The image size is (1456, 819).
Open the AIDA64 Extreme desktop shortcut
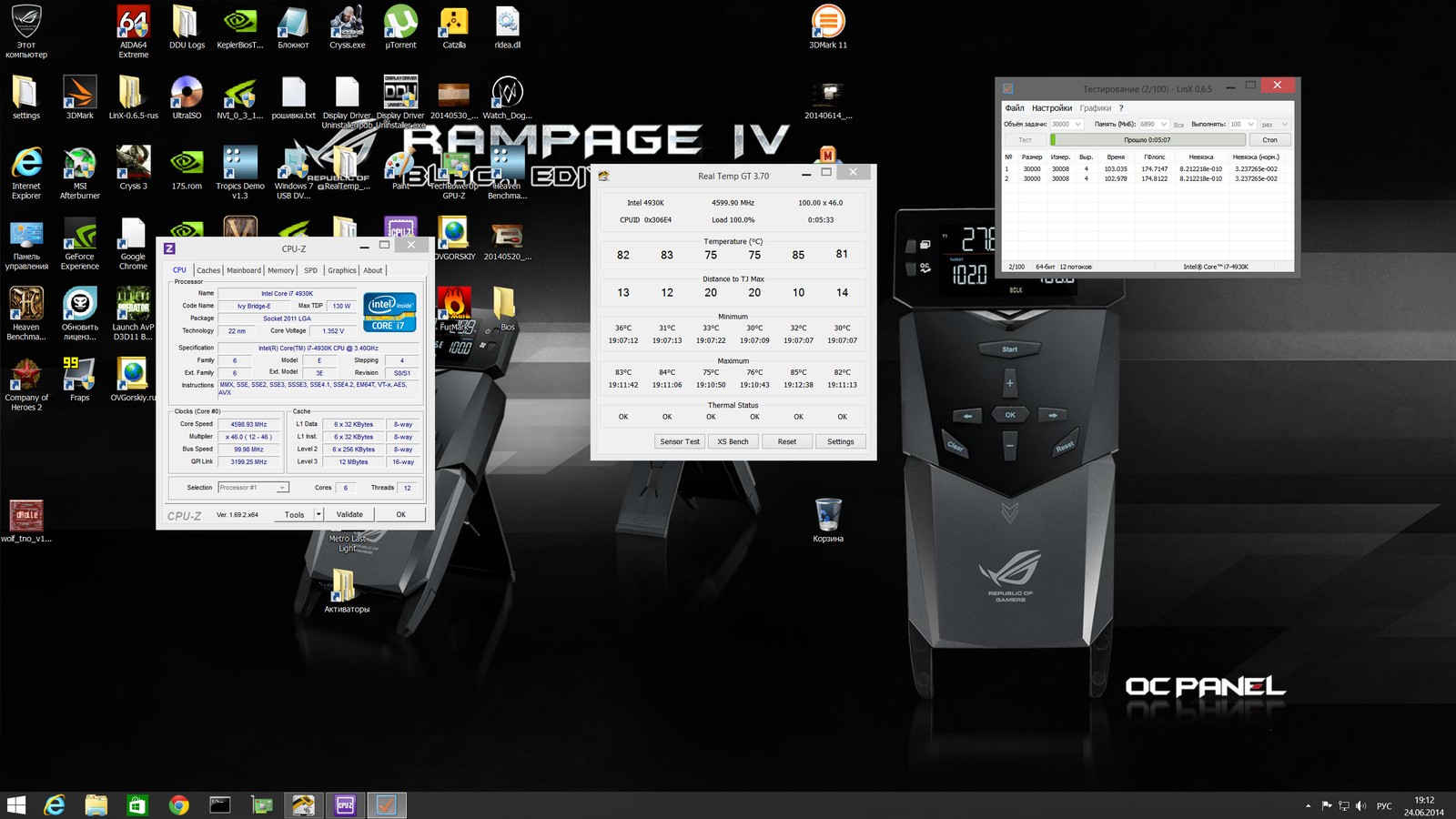(x=133, y=32)
